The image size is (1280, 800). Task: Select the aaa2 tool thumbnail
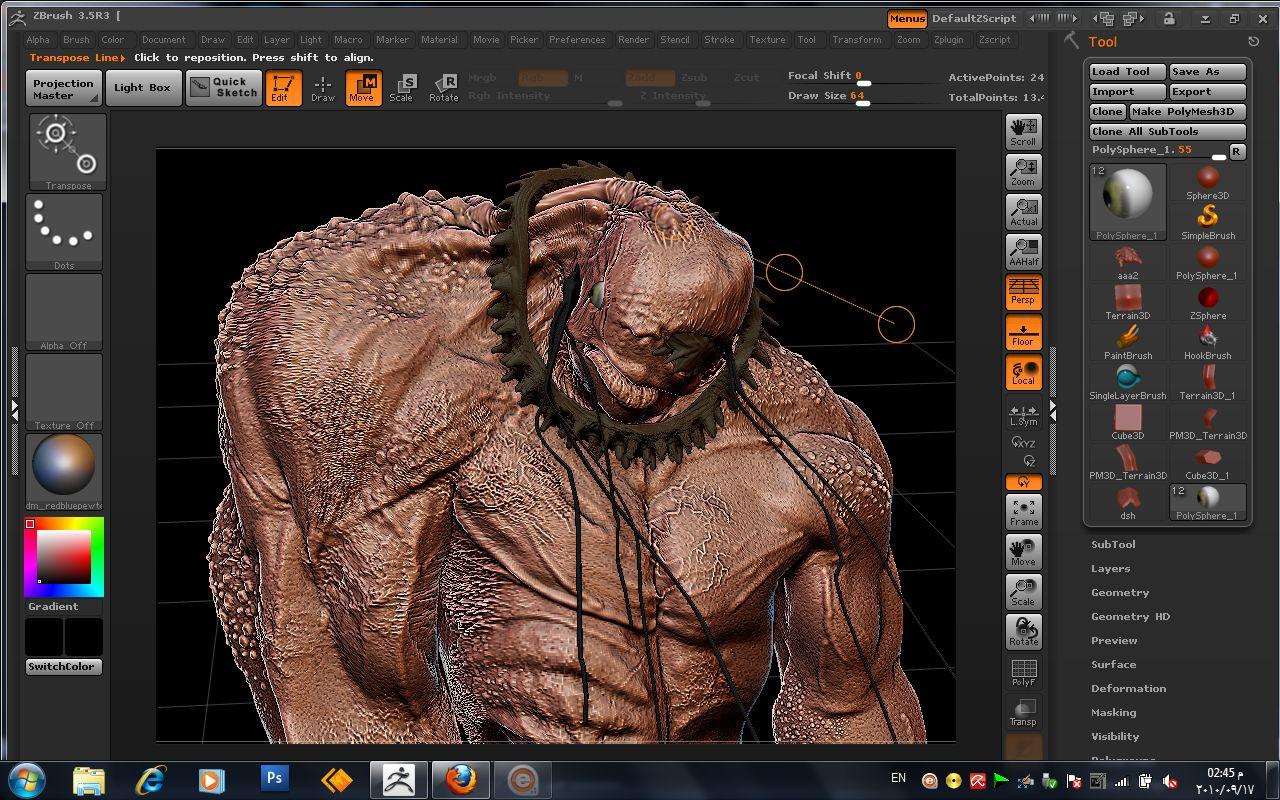pos(1128,263)
